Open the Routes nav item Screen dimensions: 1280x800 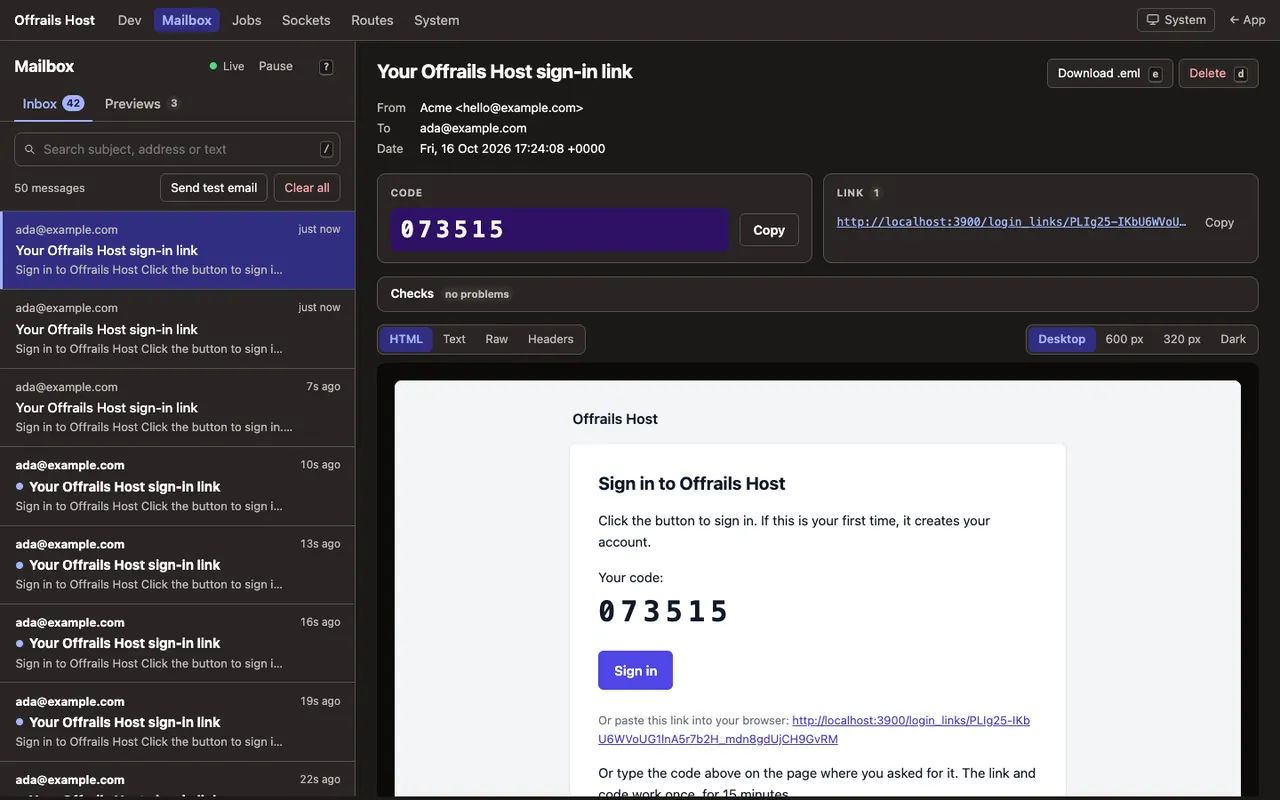pos(372,20)
